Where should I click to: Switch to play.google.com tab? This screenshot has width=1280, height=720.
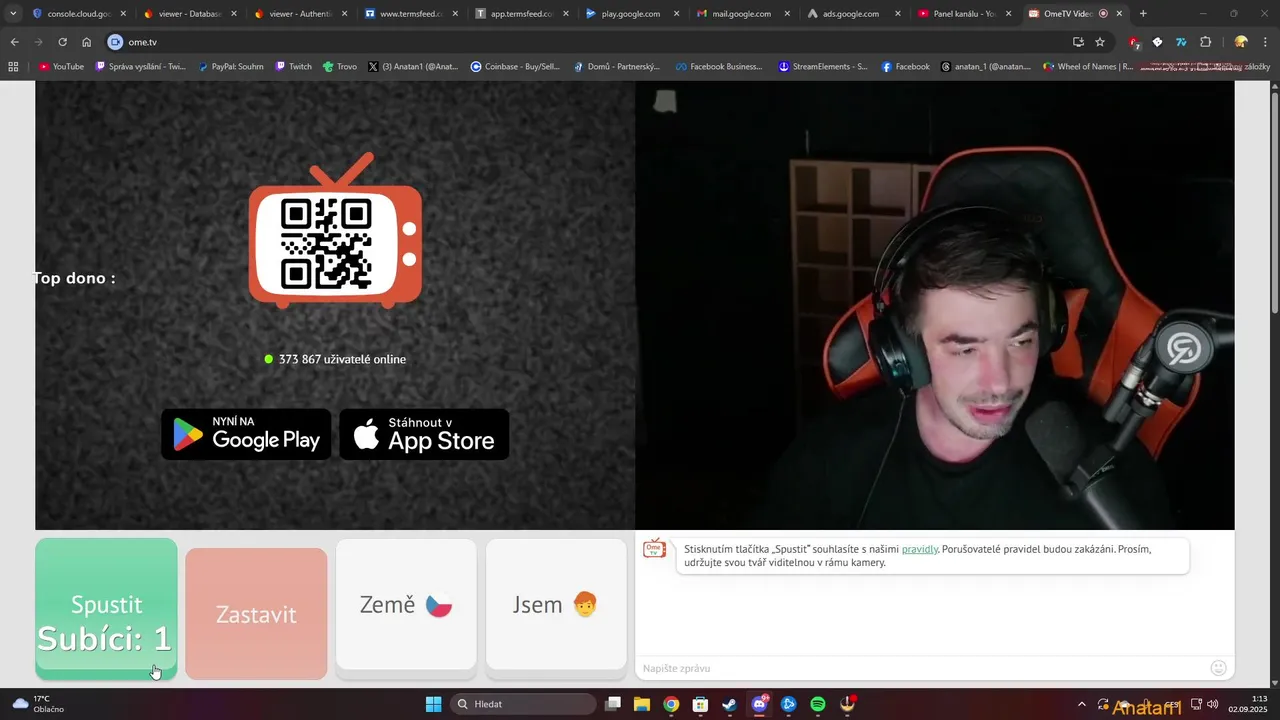[632, 14]
